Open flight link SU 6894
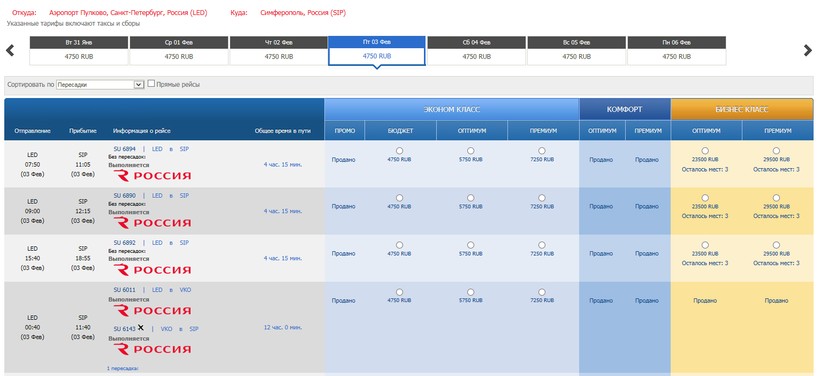The image size is (820, 376). click(x=124, y=149)
